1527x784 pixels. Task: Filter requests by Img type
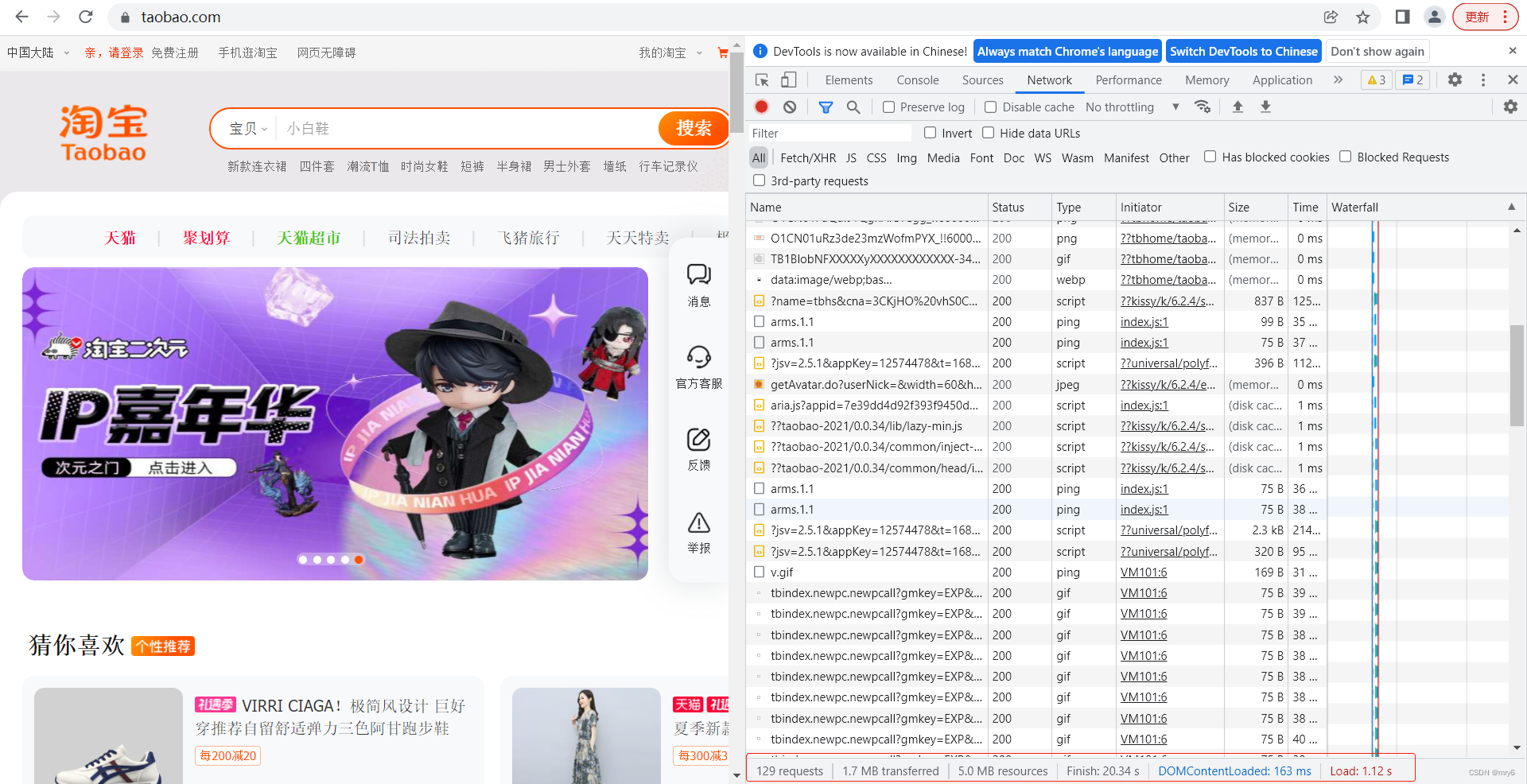(907, 157)
